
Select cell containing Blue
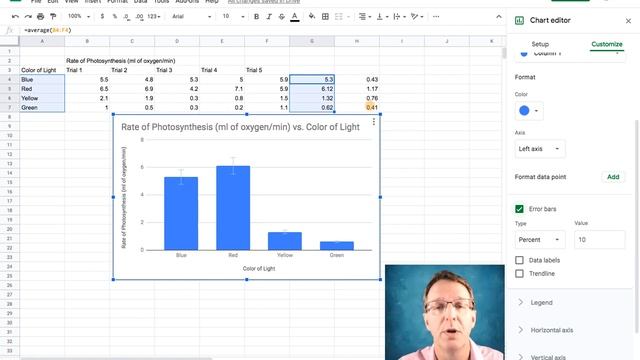pos(42,80)
